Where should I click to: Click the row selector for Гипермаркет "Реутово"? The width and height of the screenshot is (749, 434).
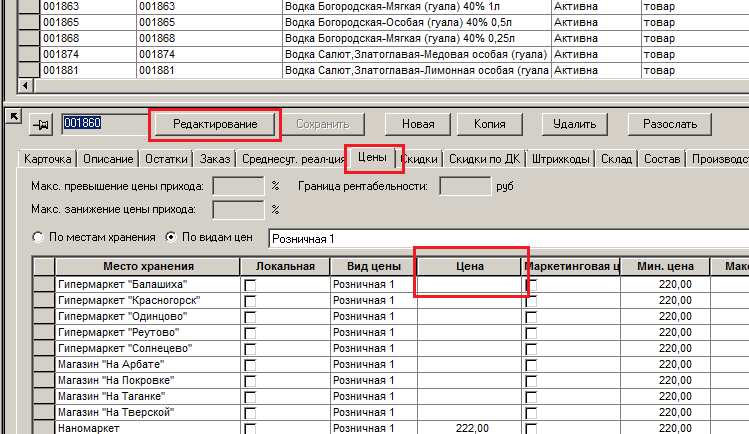click(x=44, y=333)
